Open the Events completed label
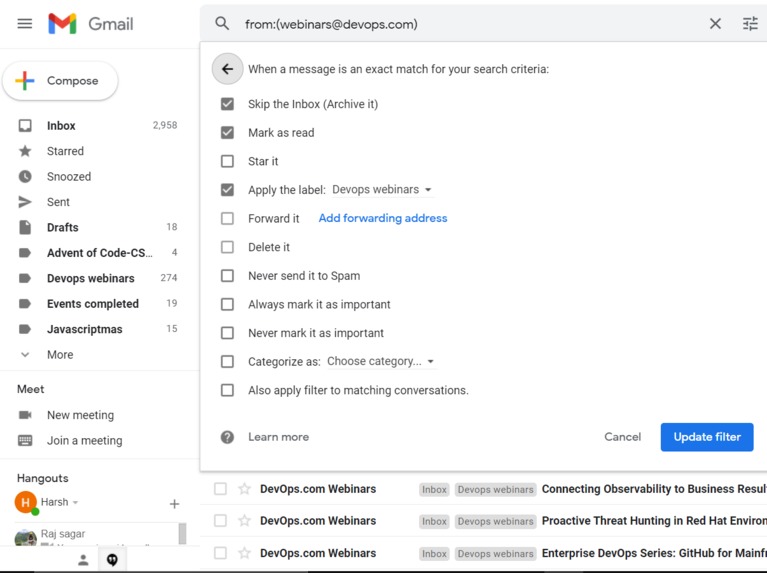 [98, 303]
